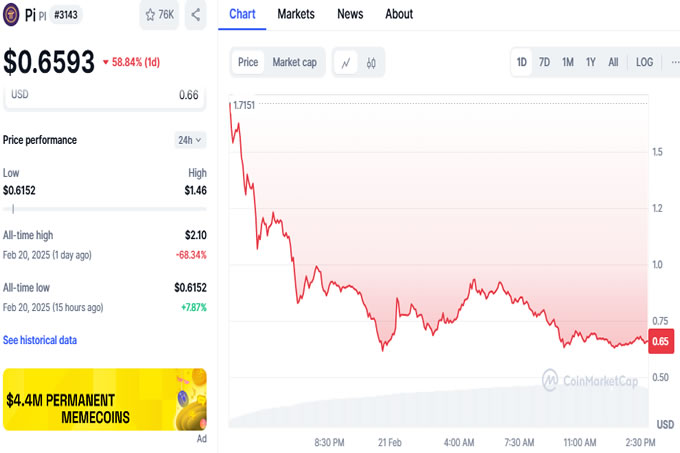Switch to the News tab
The image size is (680, 453).
[x=350, y=14]
